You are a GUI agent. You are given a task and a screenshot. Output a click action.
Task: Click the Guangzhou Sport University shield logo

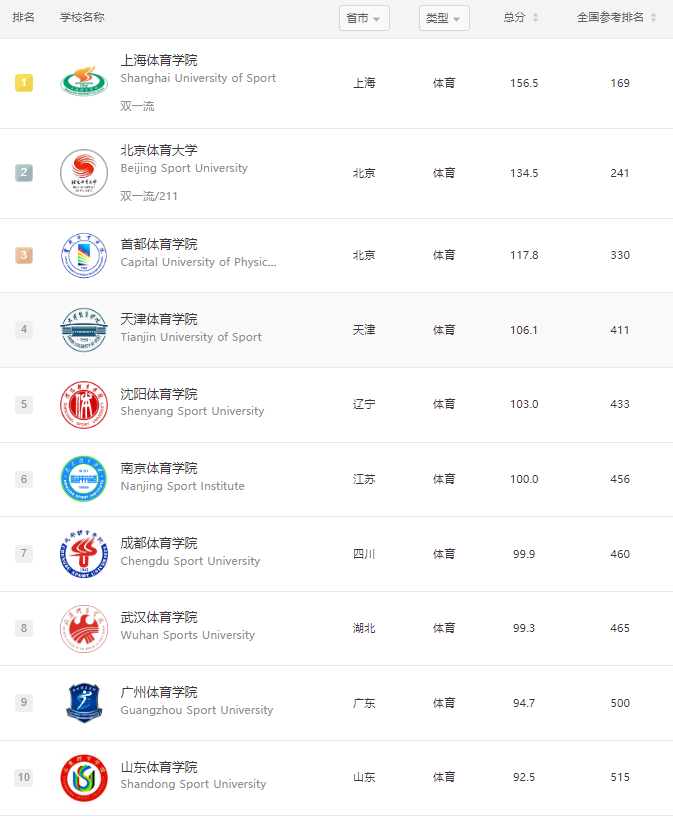tap(84, 703)
